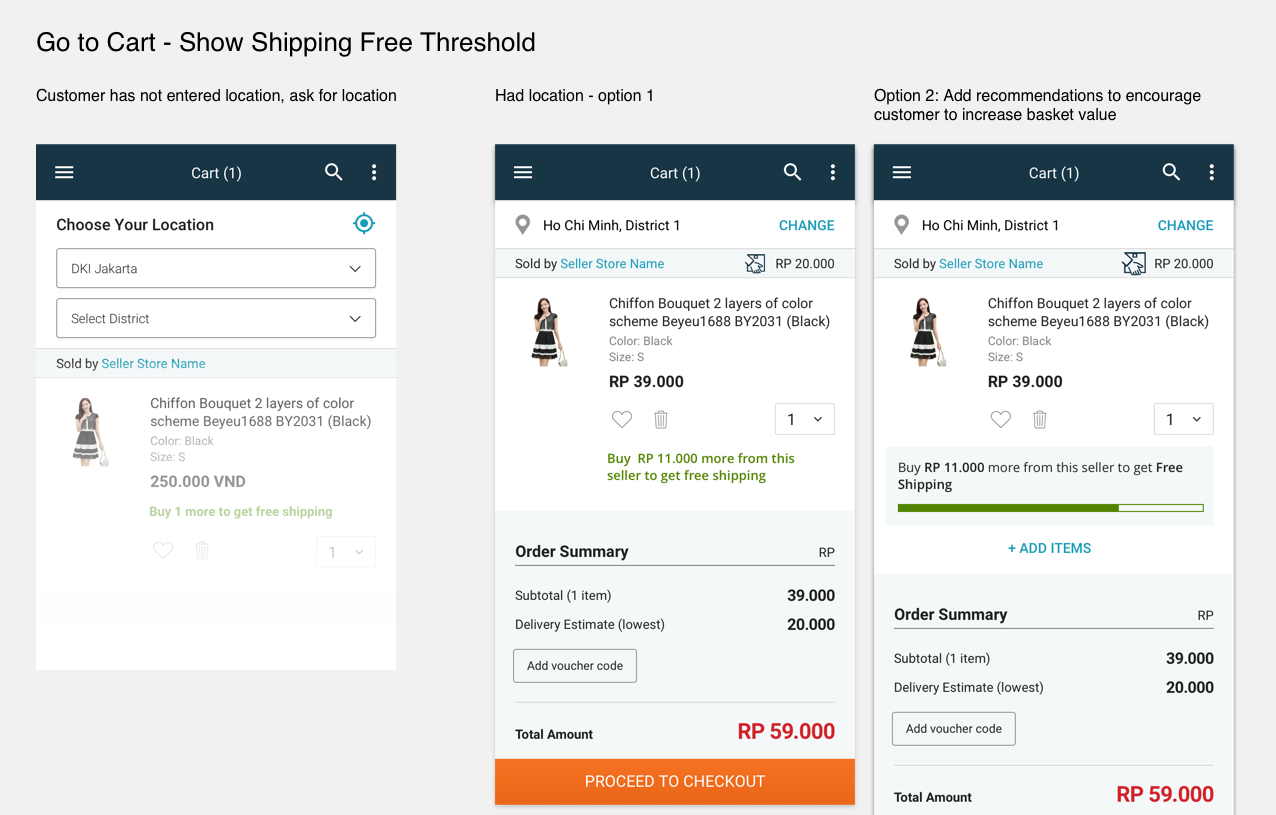Favorite the item in Option 2 cart
1276x815 pixels.
coord(1001,420)
